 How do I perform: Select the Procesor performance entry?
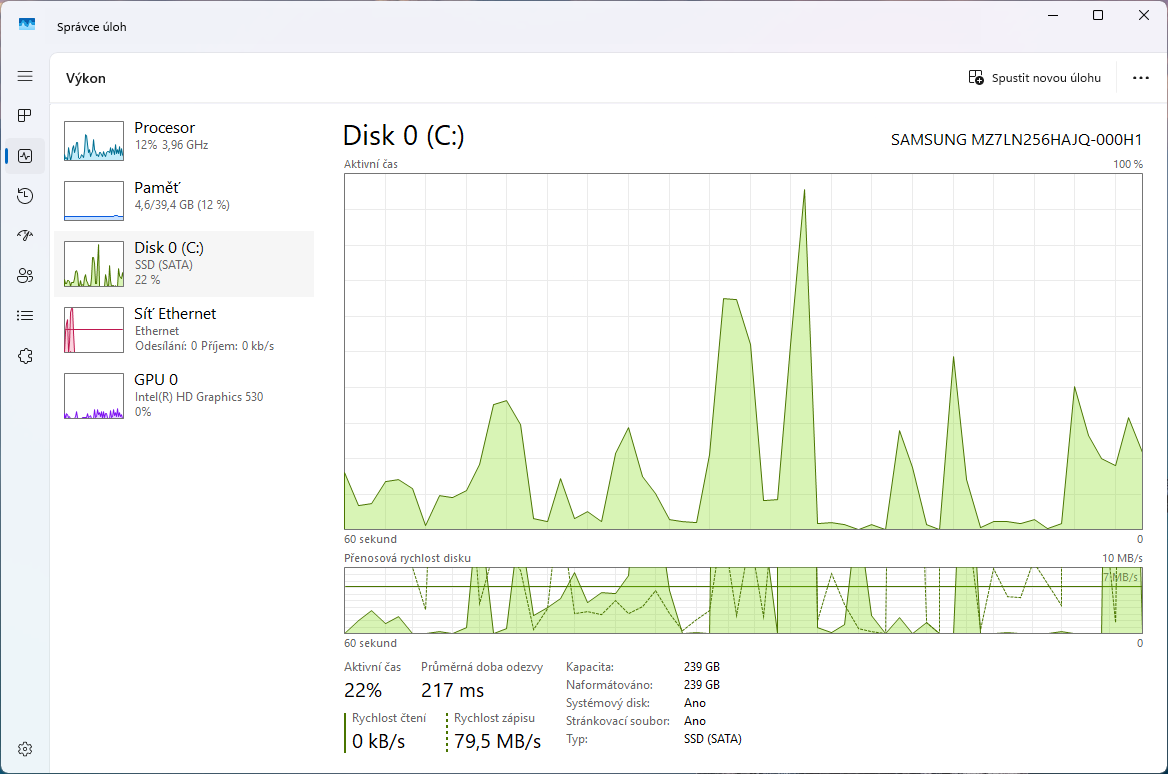(183, 140)
